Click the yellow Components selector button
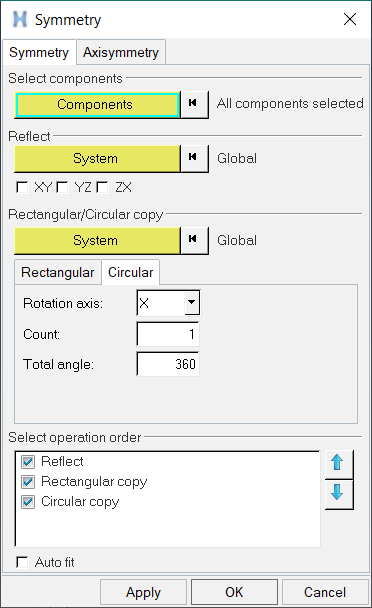The height and width of the screenshot is (608, 372). coord(97,105)
